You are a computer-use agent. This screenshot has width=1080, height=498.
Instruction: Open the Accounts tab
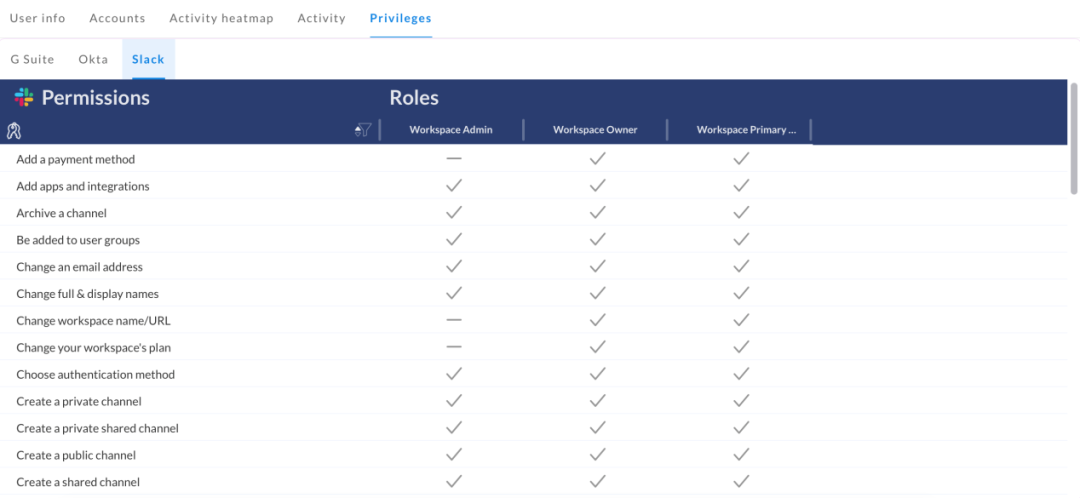[117, 18]
